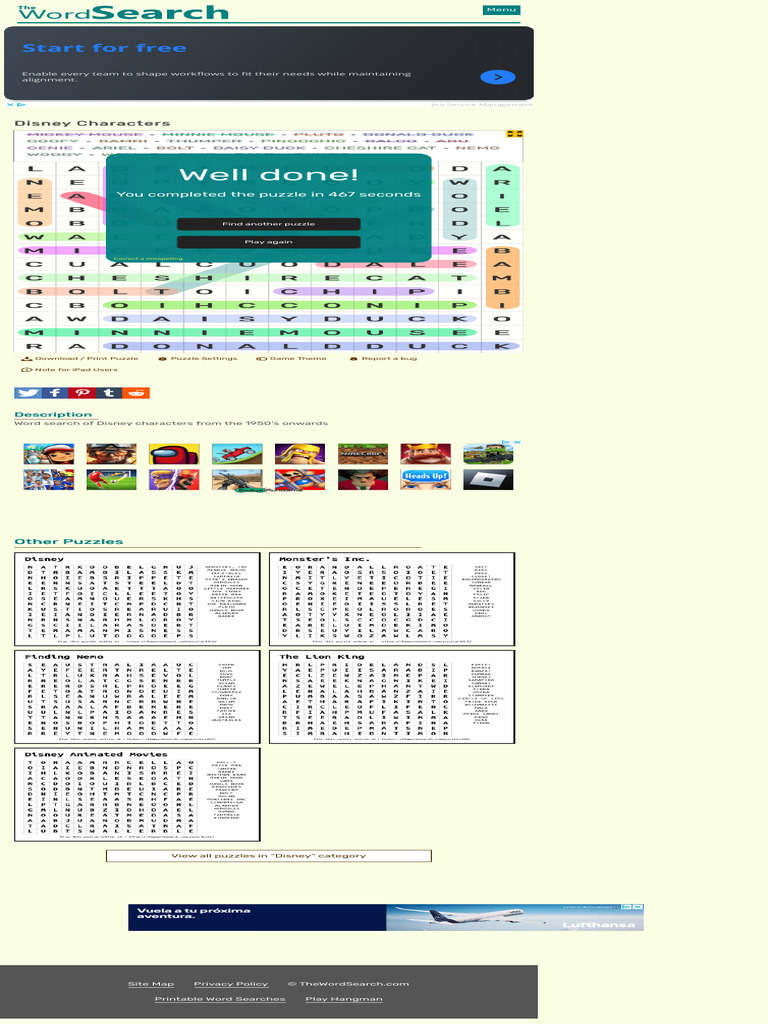Click the Lufthansa banner ad

(x=385, y=917)
